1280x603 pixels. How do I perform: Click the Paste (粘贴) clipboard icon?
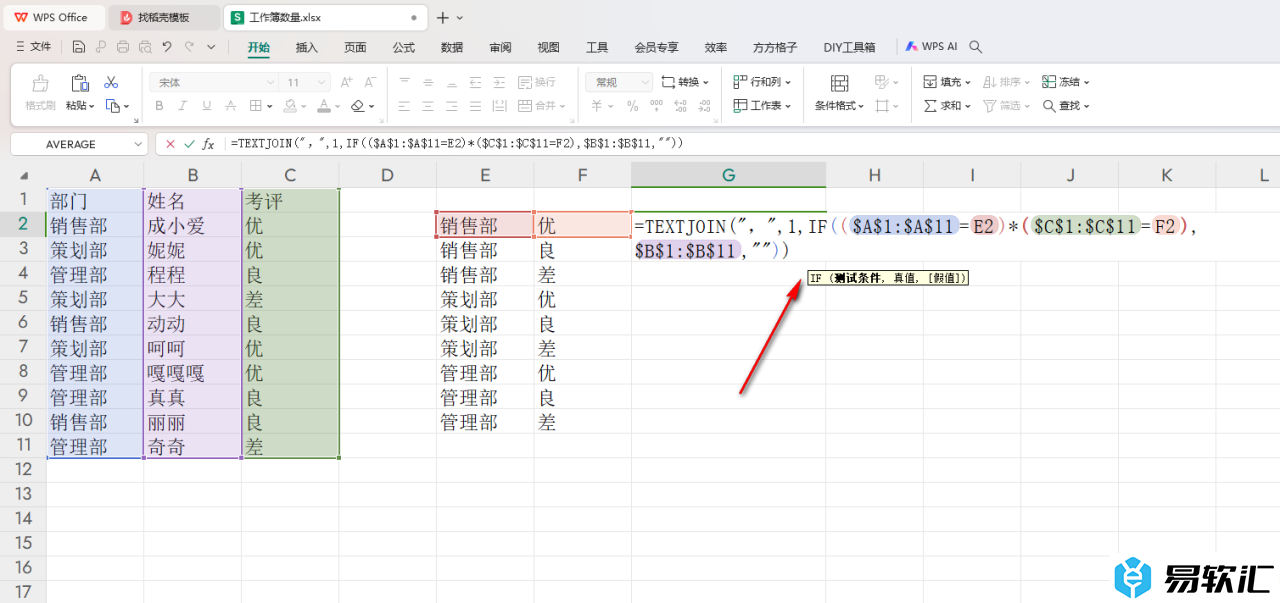click(80, 83)
